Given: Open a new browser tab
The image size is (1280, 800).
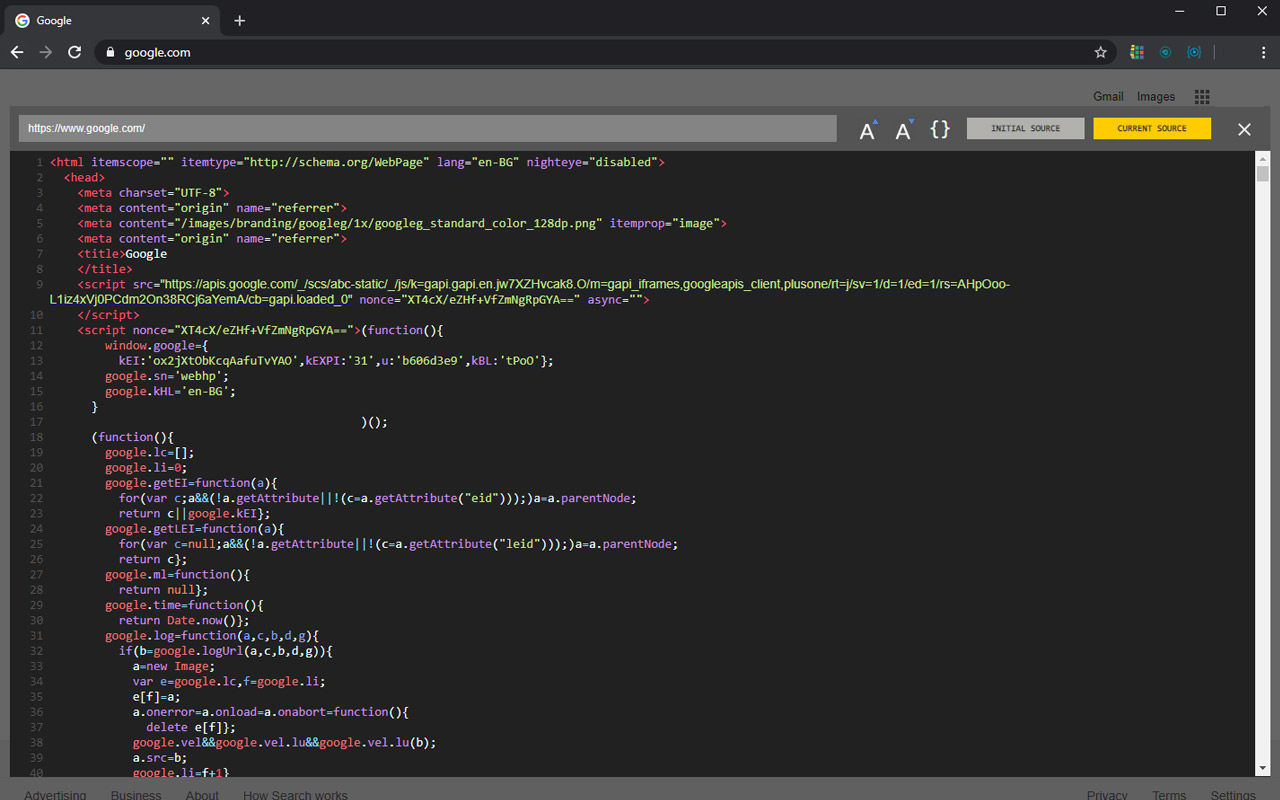Looking at the screenshot, I should 239,20.
